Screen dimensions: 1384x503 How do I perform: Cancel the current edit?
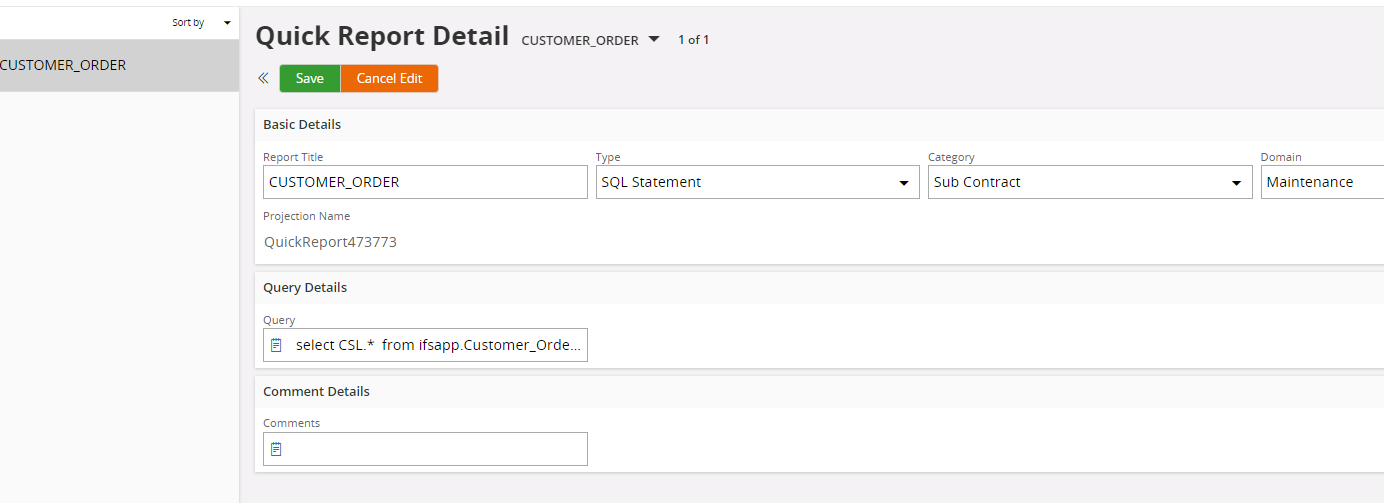coord(389,79)
